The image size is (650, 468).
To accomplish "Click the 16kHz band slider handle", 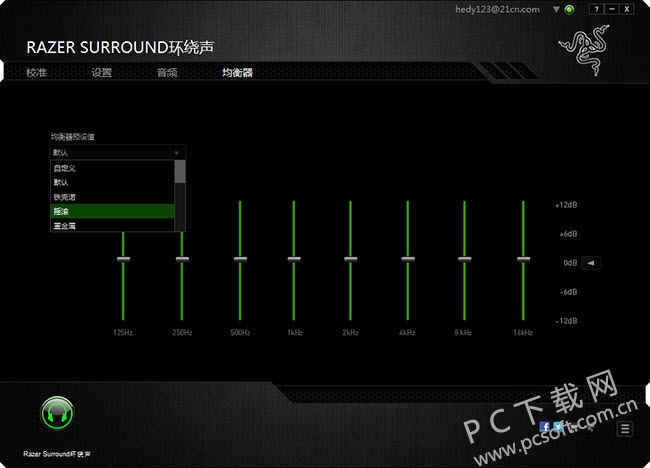I will point(524,259).
